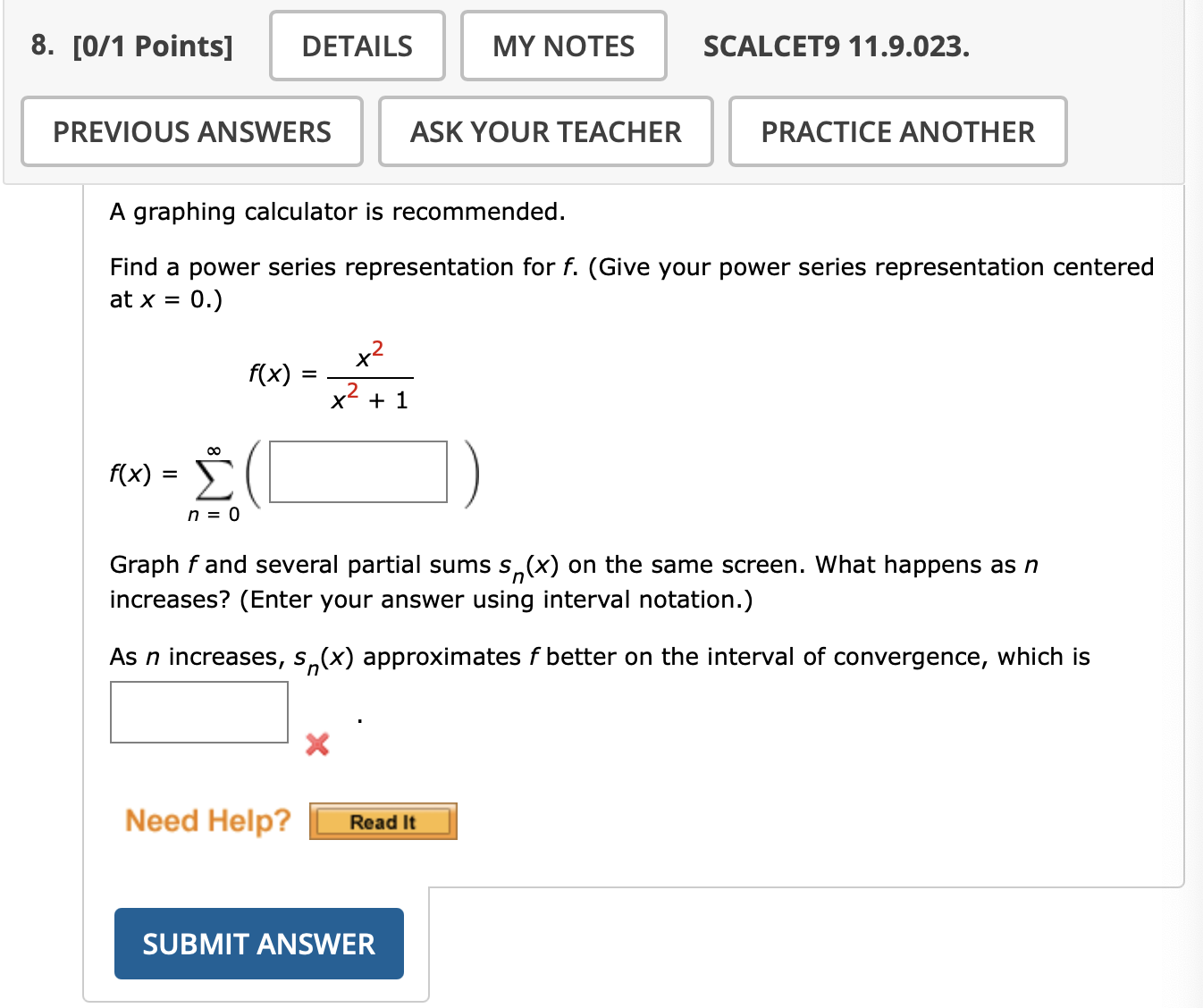Click the Need Help? link
Viewport: 1203px width, 1008px height.
click(207, 820)
